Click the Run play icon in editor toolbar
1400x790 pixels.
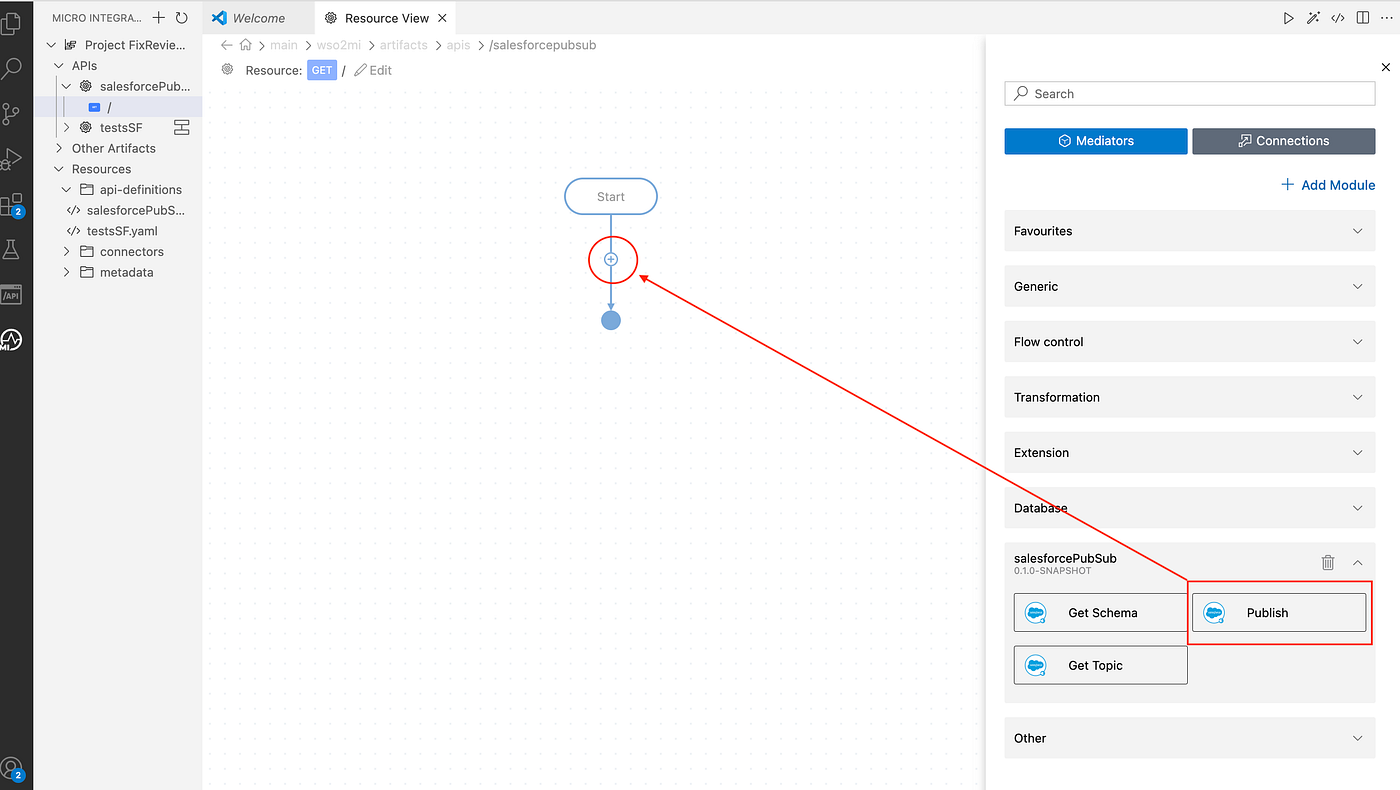[1289, 18]
